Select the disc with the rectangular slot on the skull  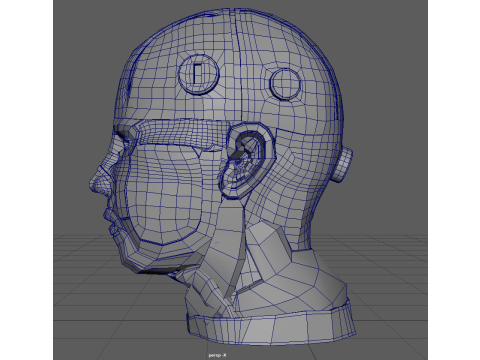coord(198,74)
